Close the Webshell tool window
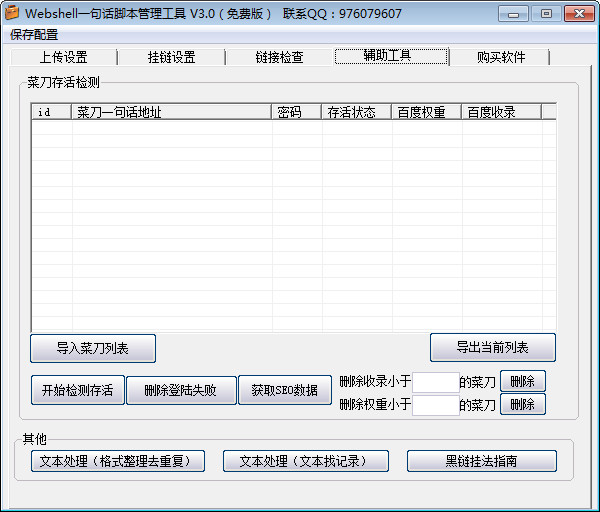The height and width of the screenshot is (512, 600). [579, 14]
